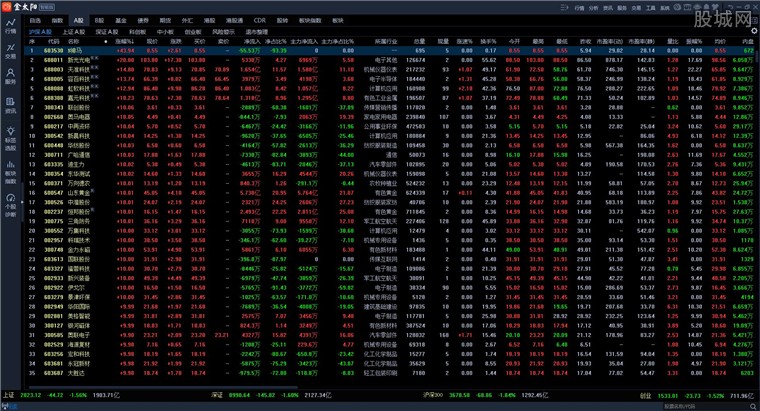Select the 上证A股 sub-tab
This screenshot has width=760, height=411.
tap(73, 32)
